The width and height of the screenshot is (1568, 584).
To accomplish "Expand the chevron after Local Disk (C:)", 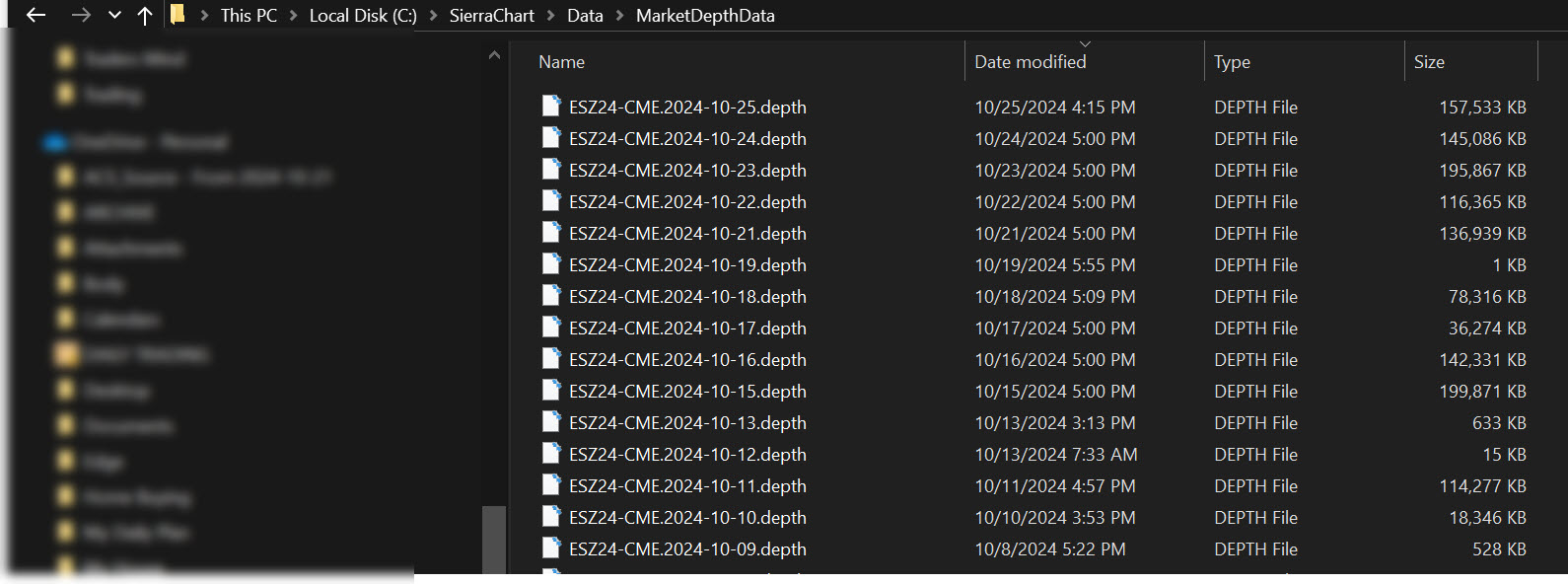I will click(433, 16).
